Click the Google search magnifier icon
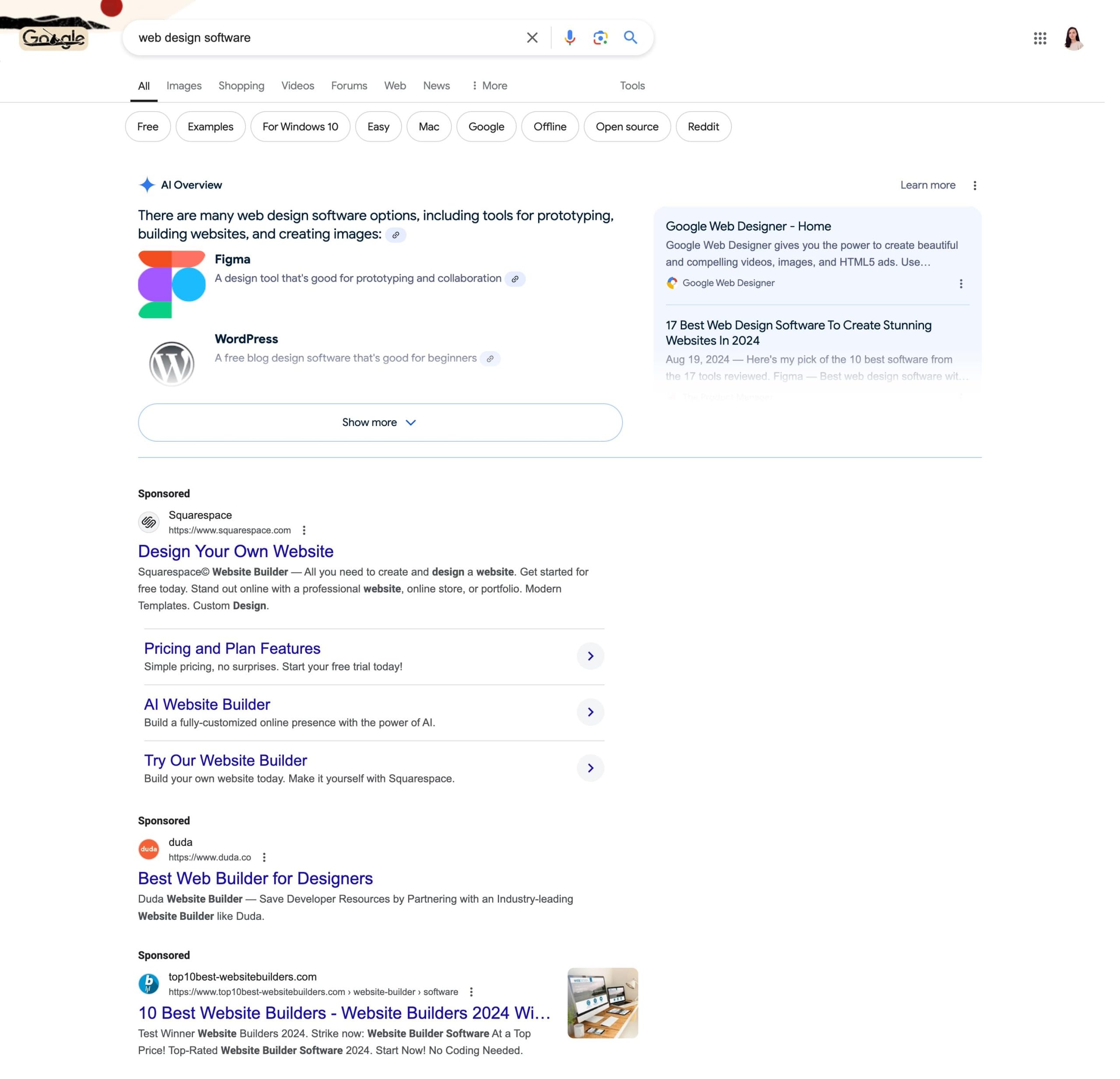 pos(631,38)
